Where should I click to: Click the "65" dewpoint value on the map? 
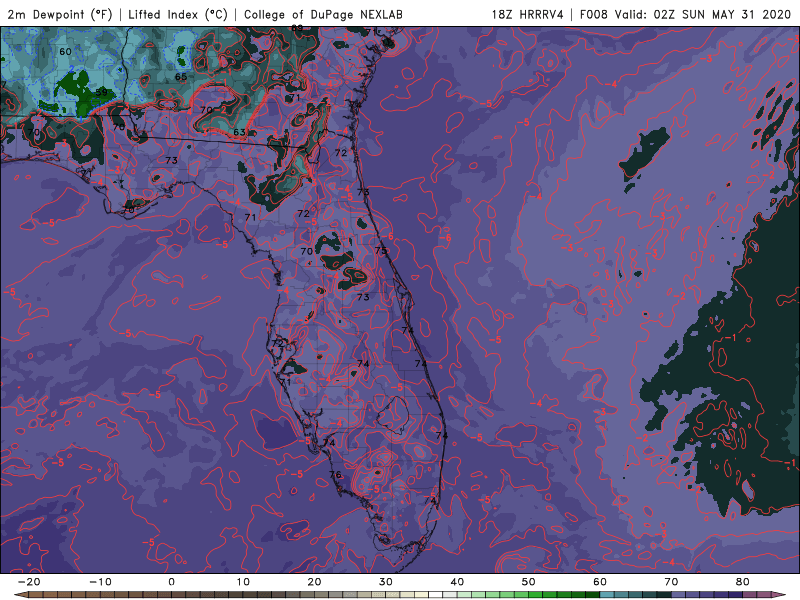[181, 77]
